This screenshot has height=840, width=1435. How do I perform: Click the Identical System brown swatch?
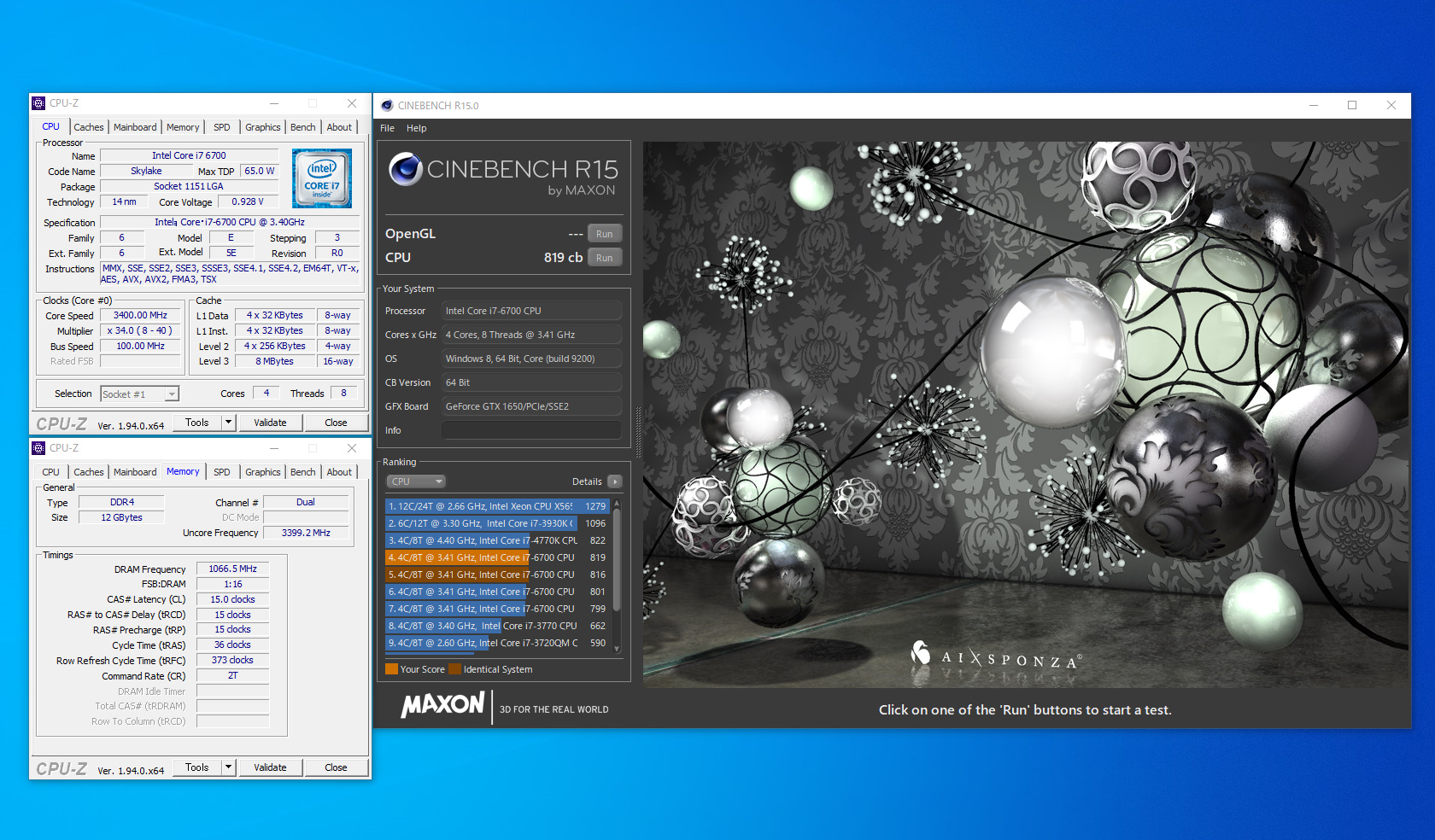click(454, 669)
